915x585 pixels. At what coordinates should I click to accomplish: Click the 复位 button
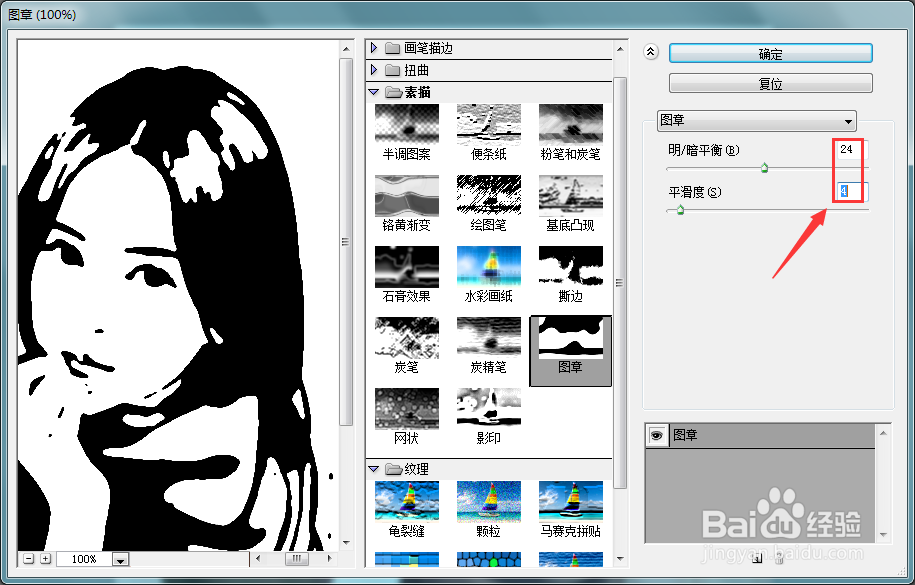pos(770,83)
